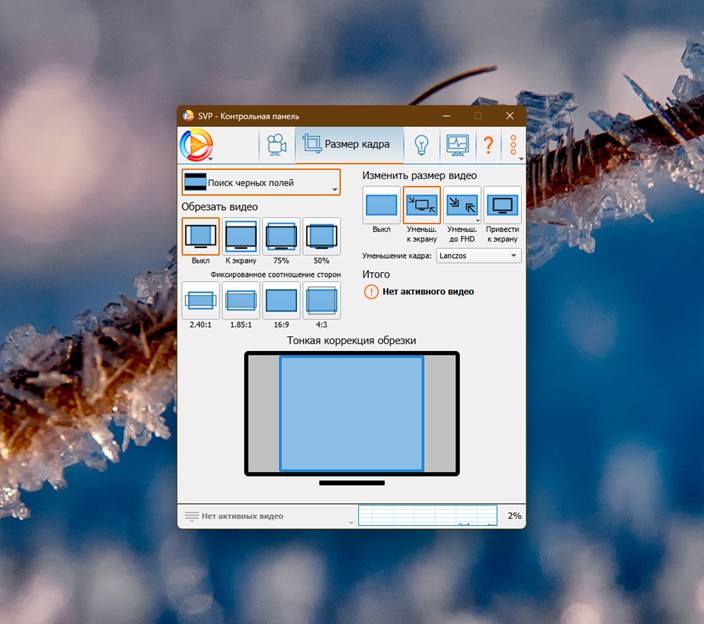This screenshot has width=704, height=624.
Task: Select the 1.85:1 aspect ratio
Action: (x=241, y=300)
